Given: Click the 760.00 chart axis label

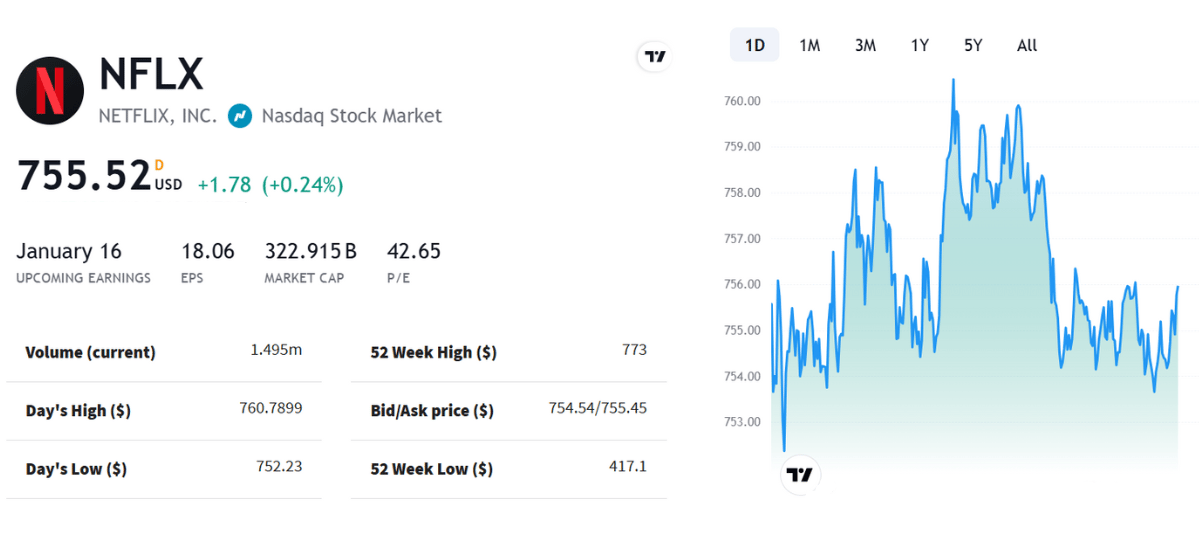Looking at the screenshot, I should pos(742,101).
